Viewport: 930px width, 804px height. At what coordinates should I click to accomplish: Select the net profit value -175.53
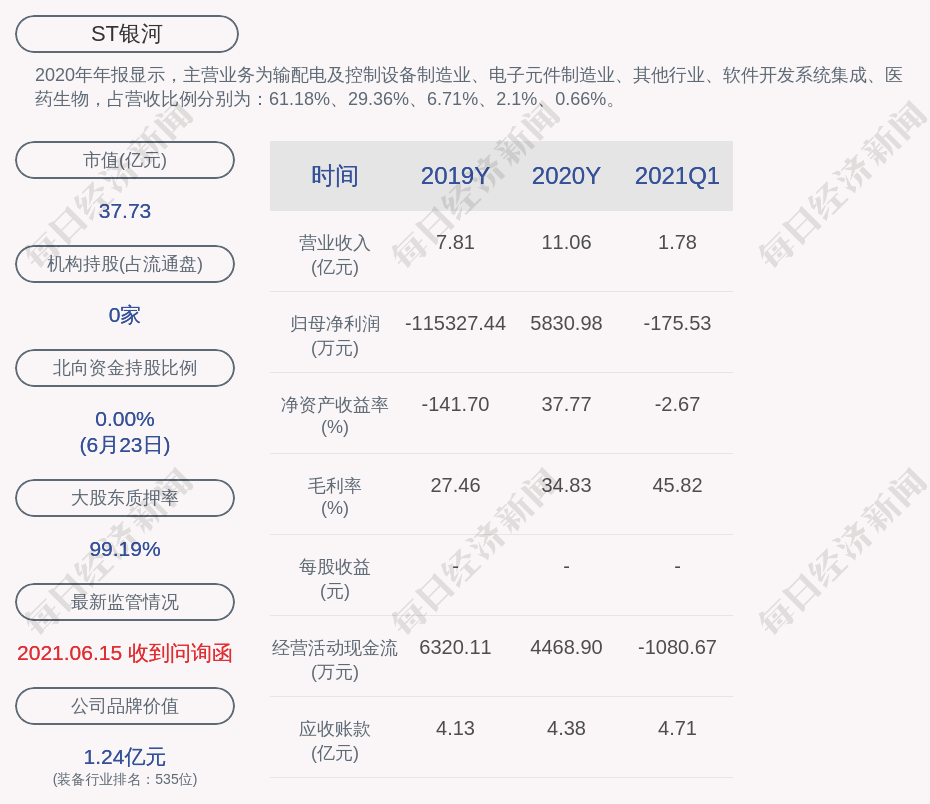pyautogui.click(x=677, y=323)
